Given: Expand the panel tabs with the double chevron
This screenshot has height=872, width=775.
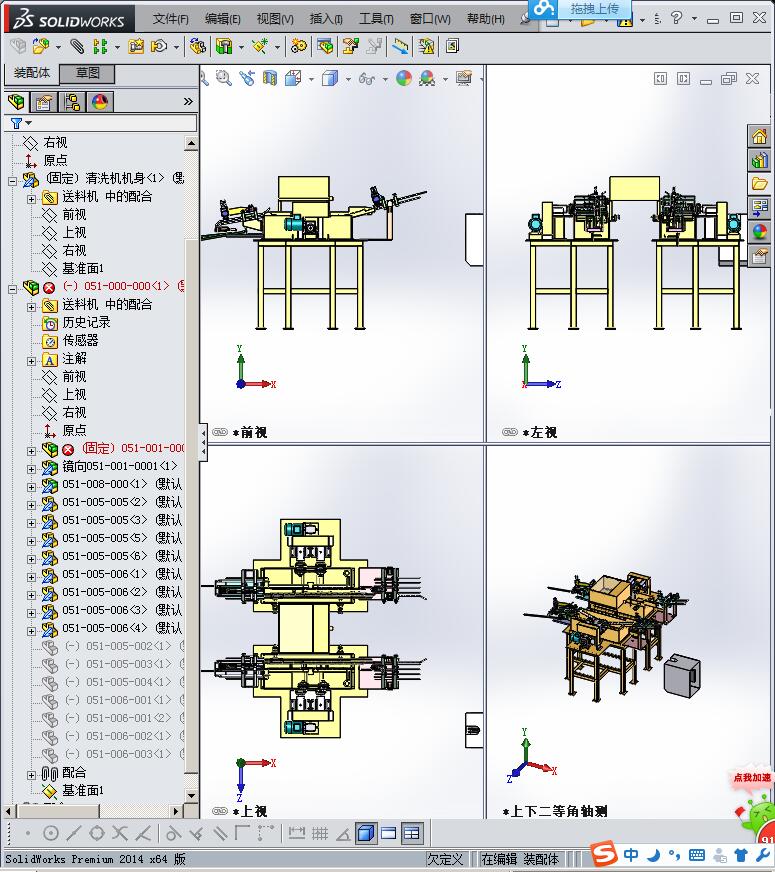Looking at the screenshot, I should click(x=188, y=101).
